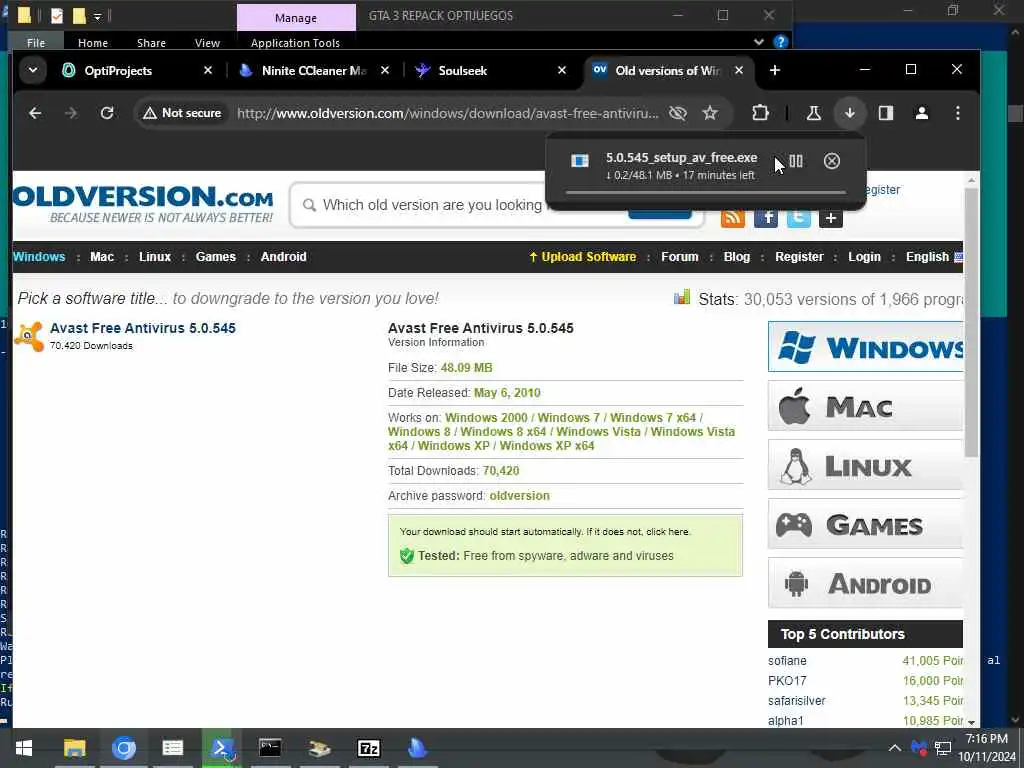Open the Chrome Labs flask icon
This screenshot has width=1024, height=768.
coord(814,113)
